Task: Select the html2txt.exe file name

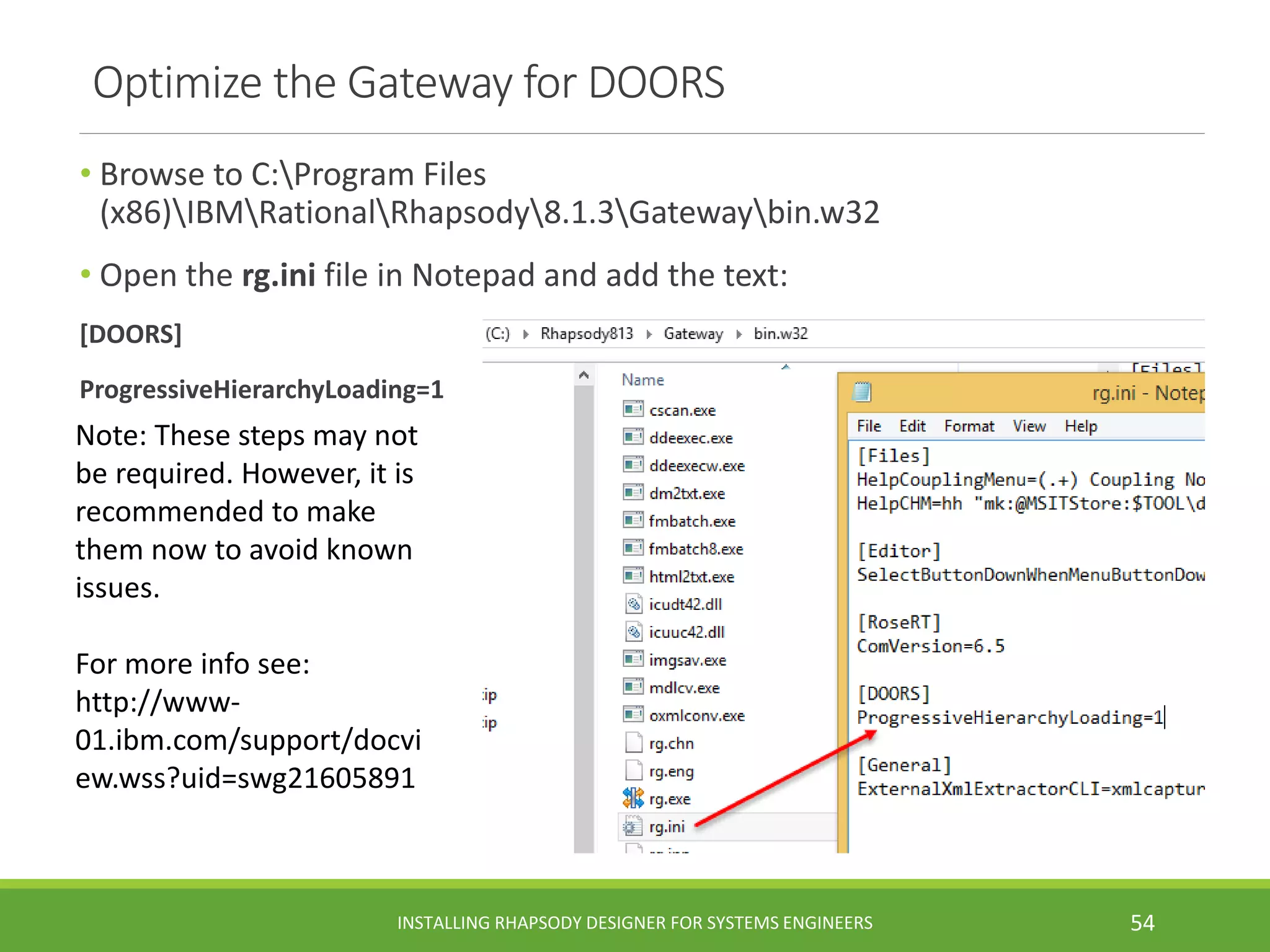Action: point(691,577)
